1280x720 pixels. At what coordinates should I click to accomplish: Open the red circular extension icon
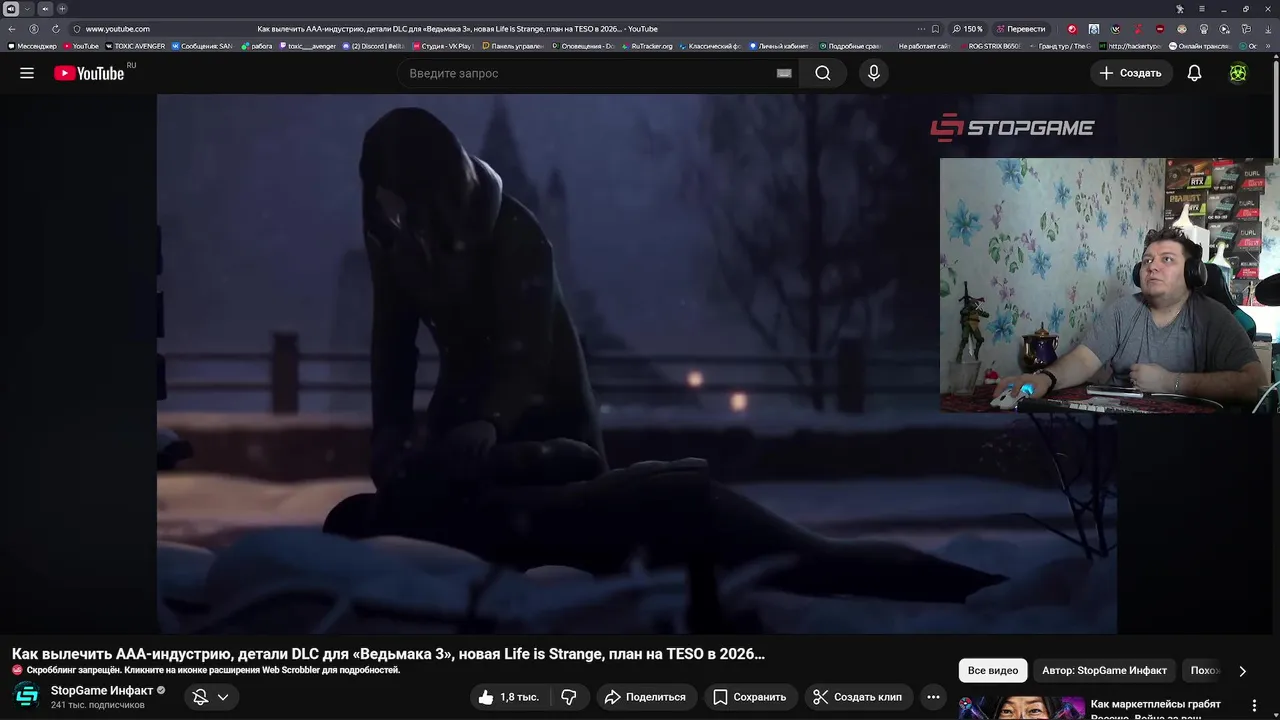(x=1072, y=29)
